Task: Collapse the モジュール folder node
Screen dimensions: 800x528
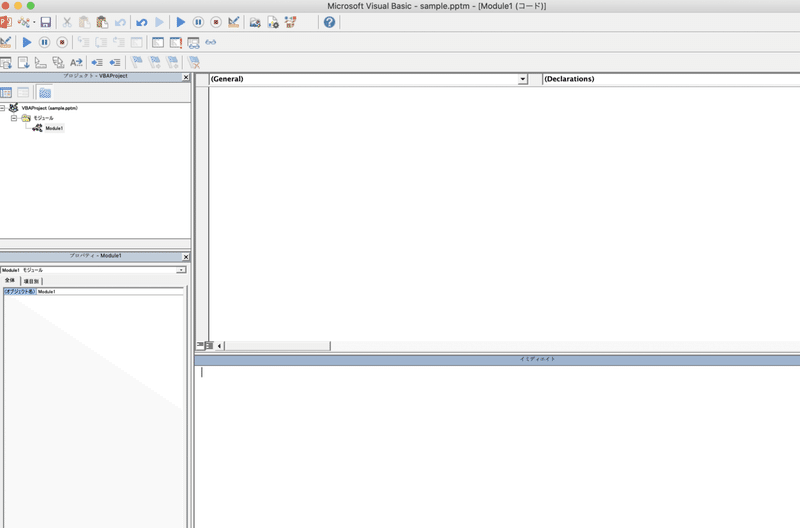Action: 14,118
